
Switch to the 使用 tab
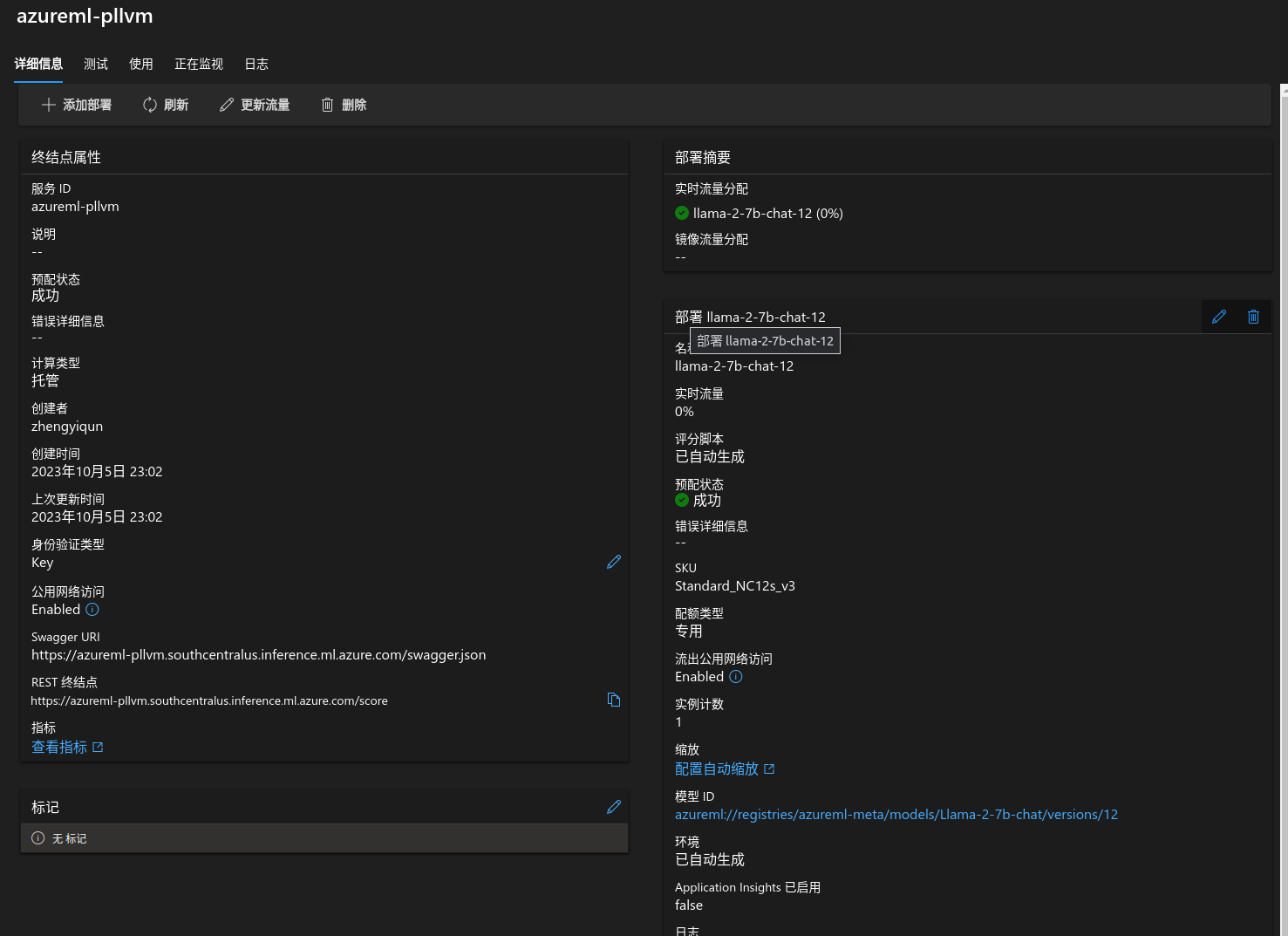(141, 64)
